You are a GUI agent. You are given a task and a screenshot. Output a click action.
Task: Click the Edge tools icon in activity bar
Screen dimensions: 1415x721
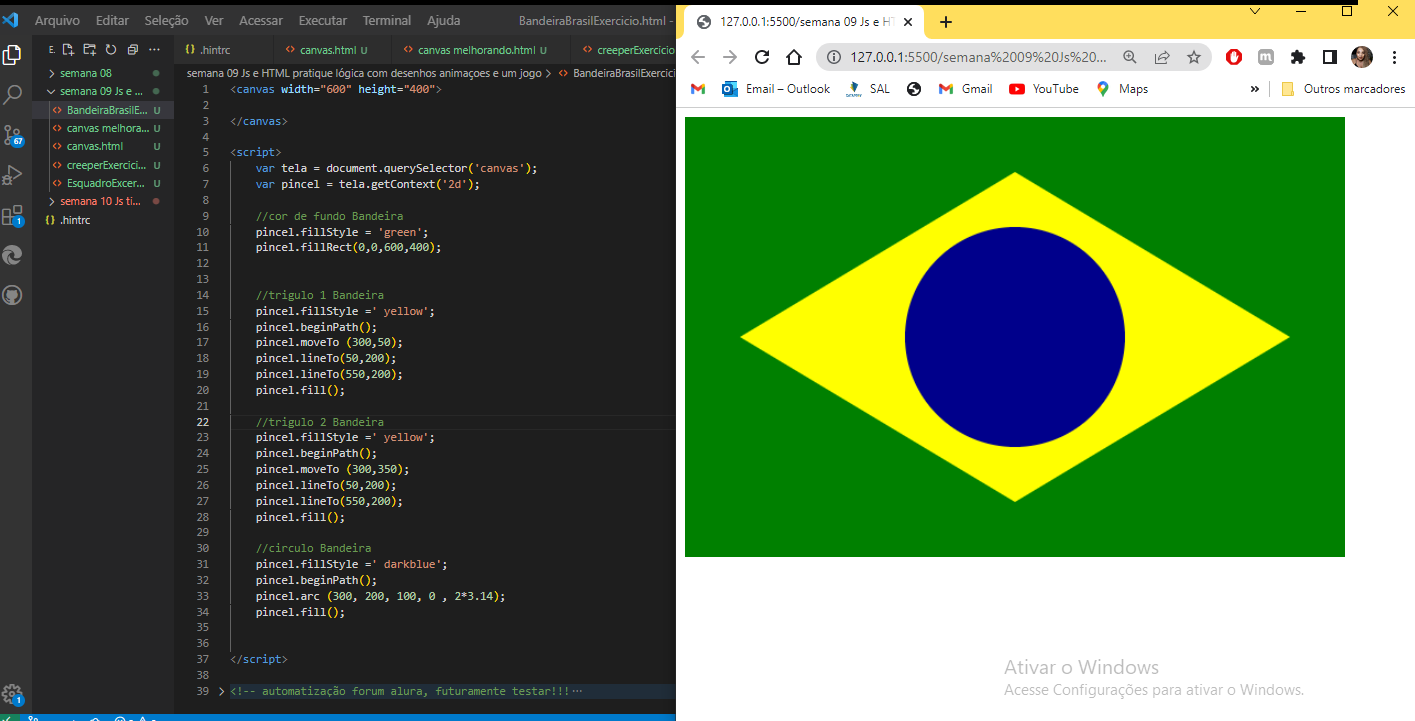tap(13, 256)
